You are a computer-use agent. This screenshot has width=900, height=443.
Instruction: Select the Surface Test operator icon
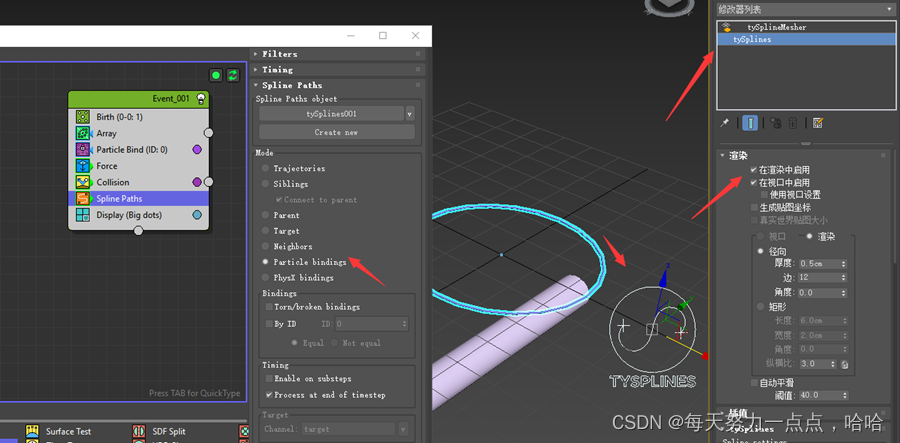(x=33, y=432)
